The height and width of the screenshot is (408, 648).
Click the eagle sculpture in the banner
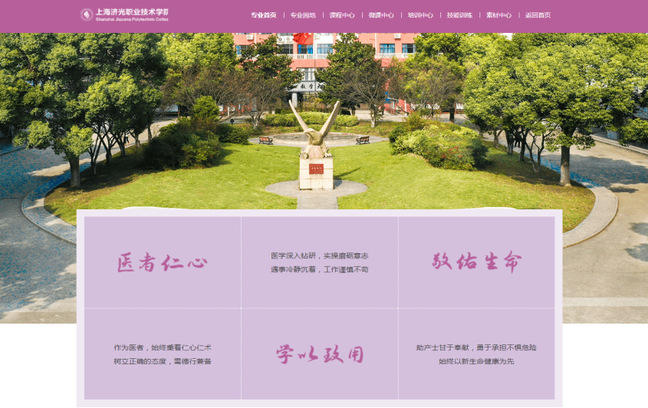315,125
